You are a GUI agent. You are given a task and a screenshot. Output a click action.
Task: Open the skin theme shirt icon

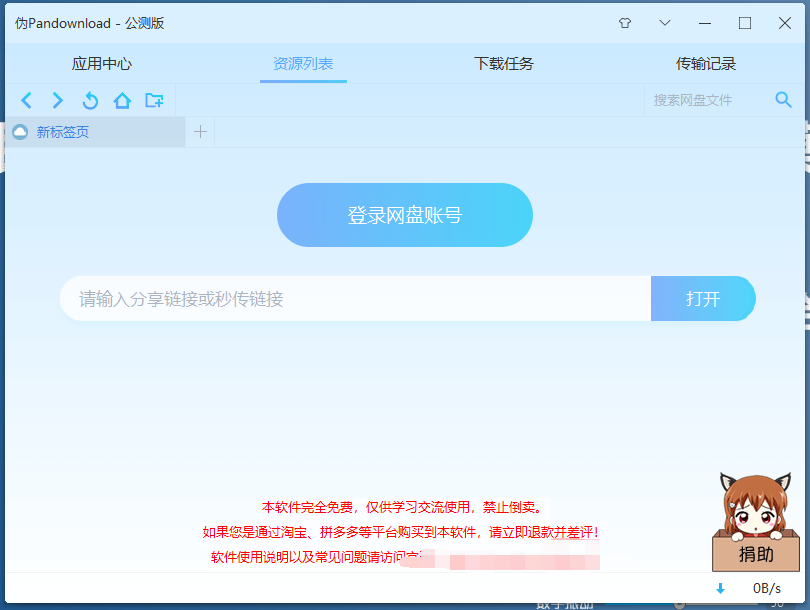coord(625,23)
